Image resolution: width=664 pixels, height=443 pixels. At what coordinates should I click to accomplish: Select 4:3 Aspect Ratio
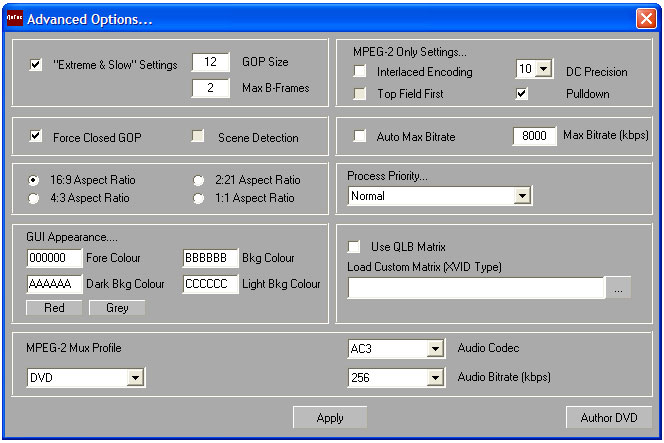(x=33, y=198)
